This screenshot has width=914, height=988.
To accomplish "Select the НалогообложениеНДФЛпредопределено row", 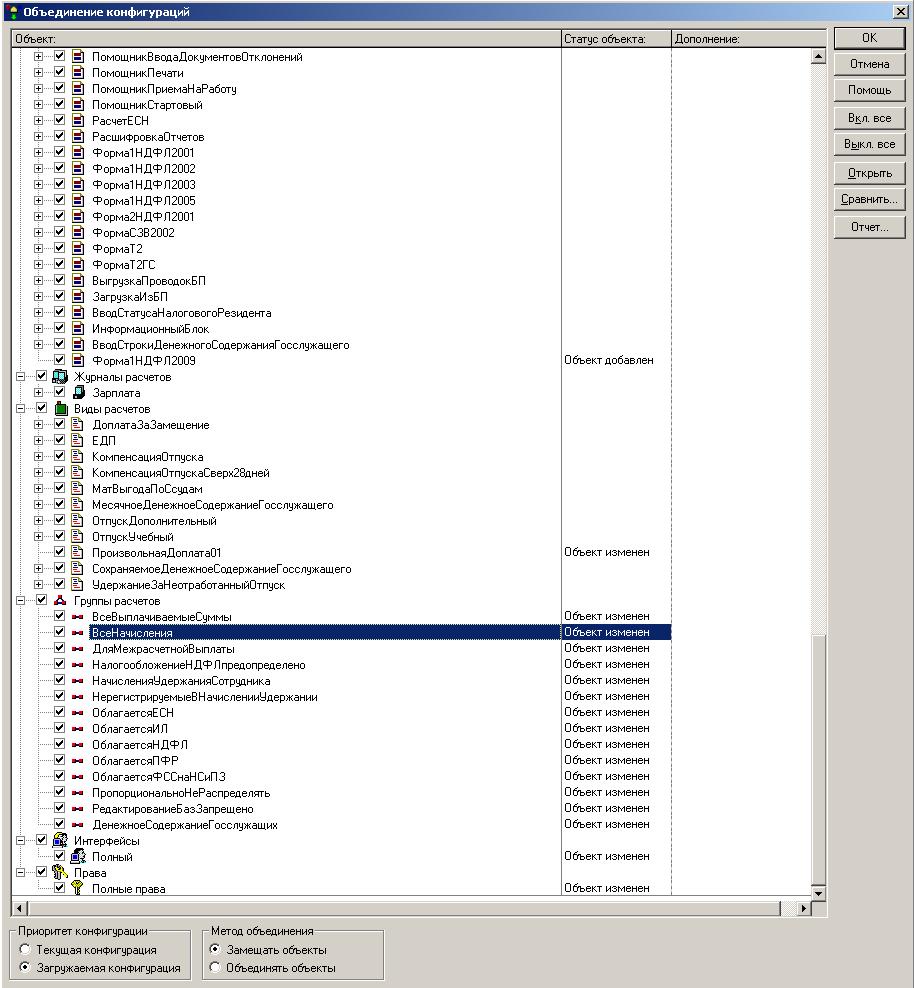I will 198,665.
